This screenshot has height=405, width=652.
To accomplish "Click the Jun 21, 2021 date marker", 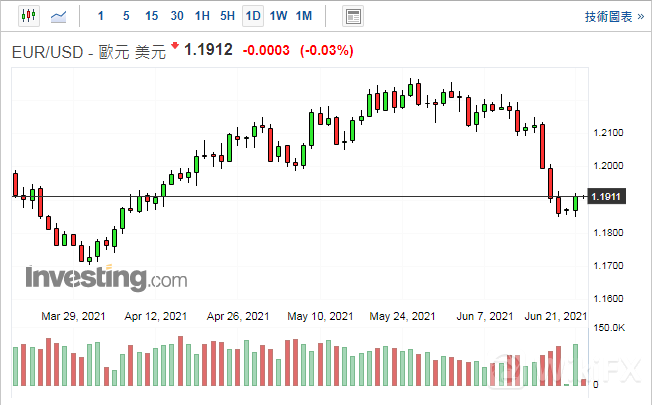I will (555, 316).
